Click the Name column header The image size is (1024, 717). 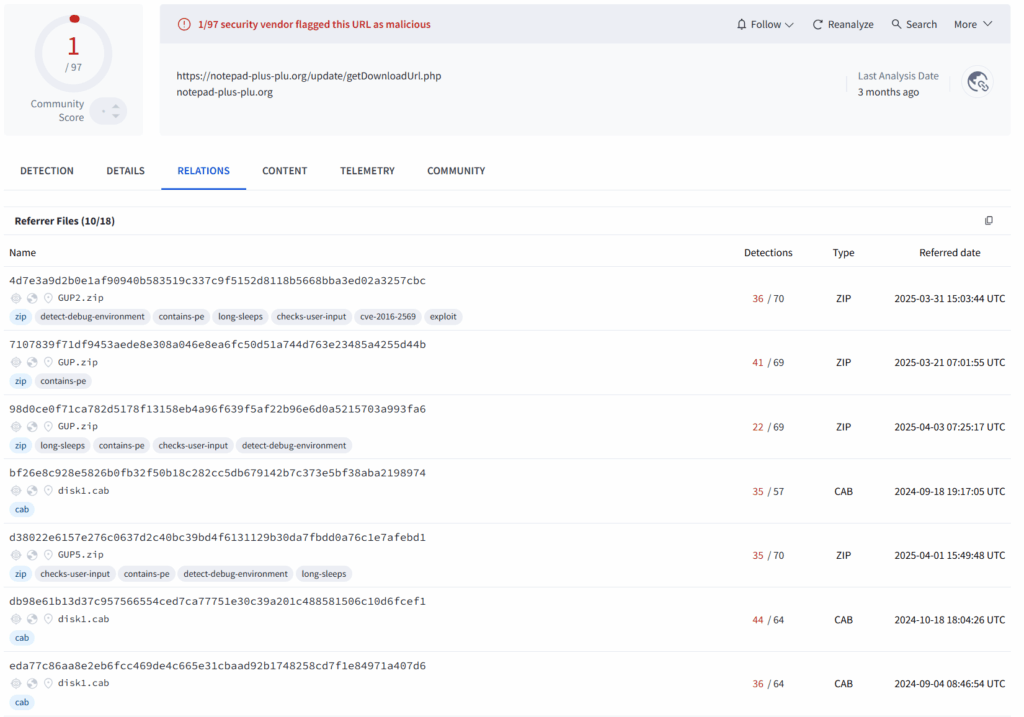point(23,253)
